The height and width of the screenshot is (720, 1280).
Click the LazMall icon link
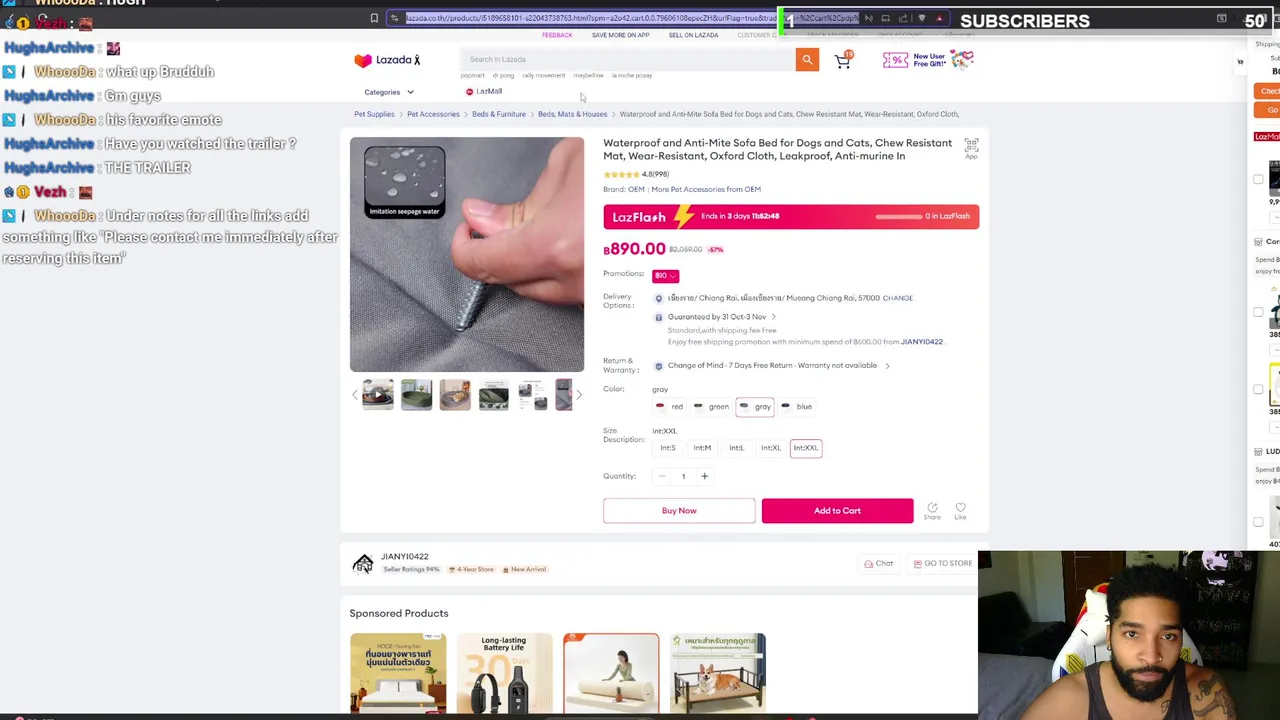point(484,92)
